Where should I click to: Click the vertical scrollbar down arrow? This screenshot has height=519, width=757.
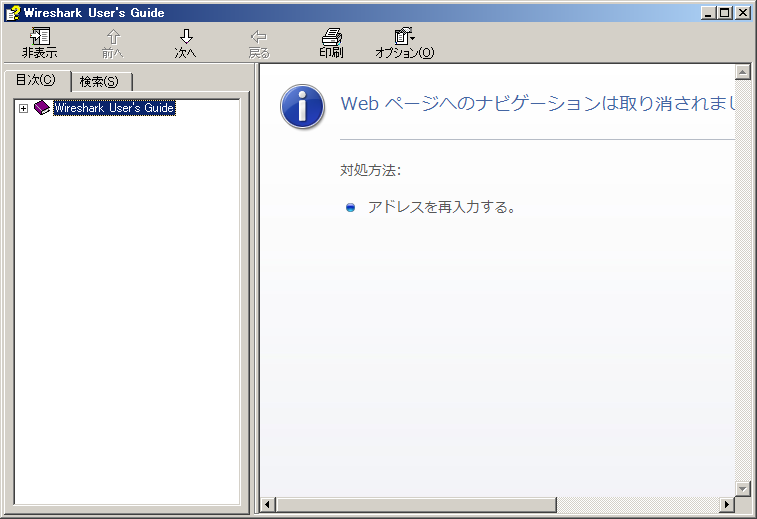tap(743, 488)
